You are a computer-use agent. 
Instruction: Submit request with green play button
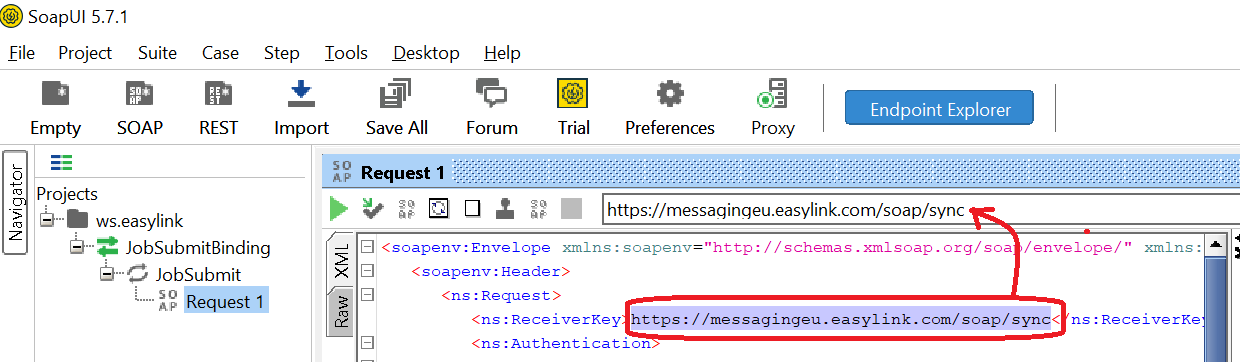(x=339, y=209)
